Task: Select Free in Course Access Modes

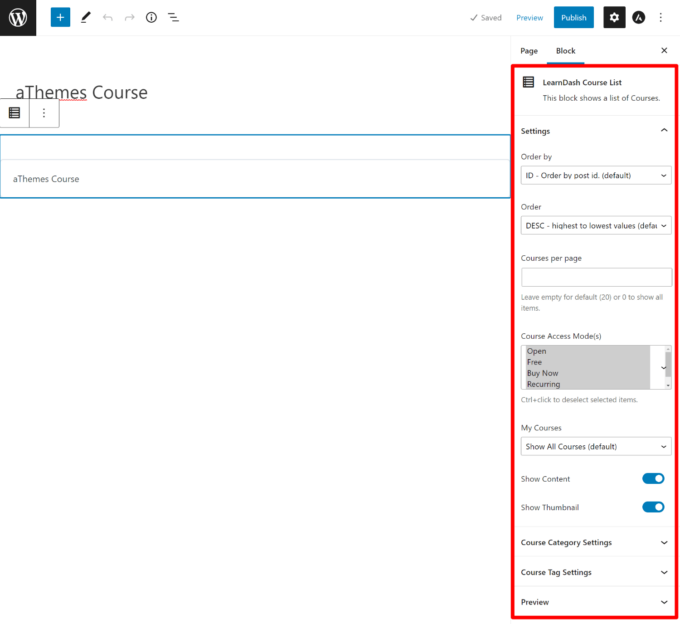Action: [x=588, y=362]
